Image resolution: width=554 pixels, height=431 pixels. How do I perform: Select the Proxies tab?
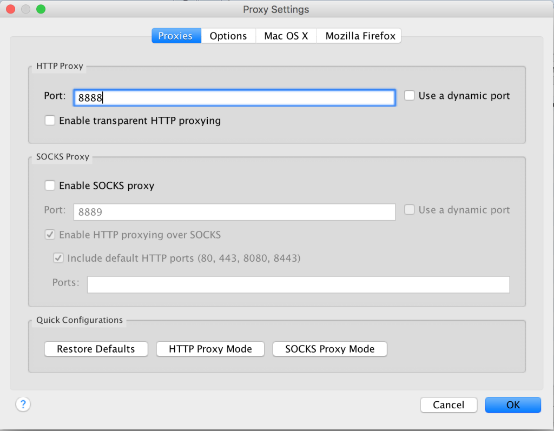176,36
